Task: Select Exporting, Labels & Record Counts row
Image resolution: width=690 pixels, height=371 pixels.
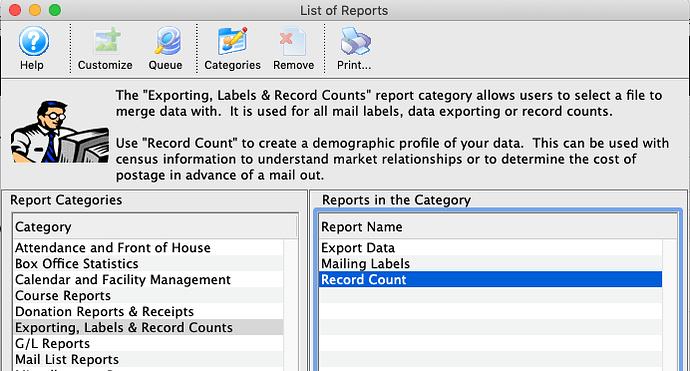Action: click(148, 327)
